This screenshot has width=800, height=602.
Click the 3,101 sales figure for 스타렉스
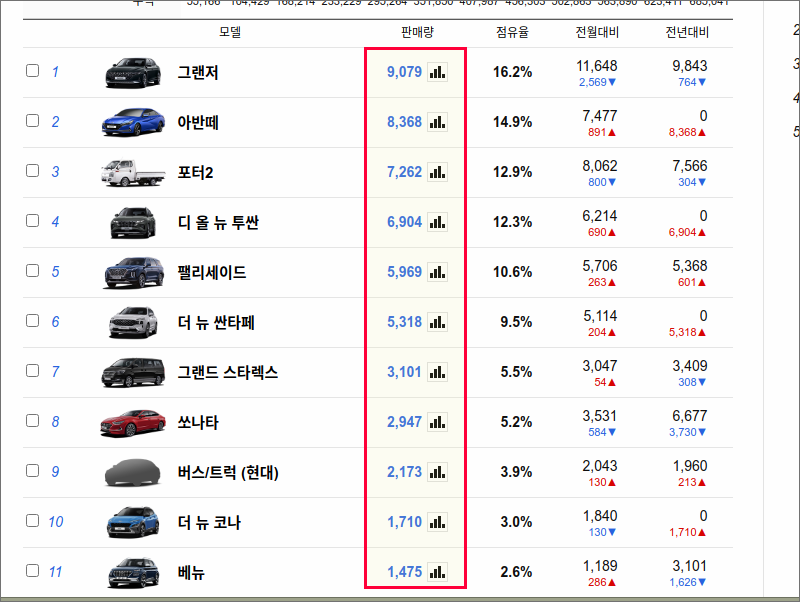(404, 372)
